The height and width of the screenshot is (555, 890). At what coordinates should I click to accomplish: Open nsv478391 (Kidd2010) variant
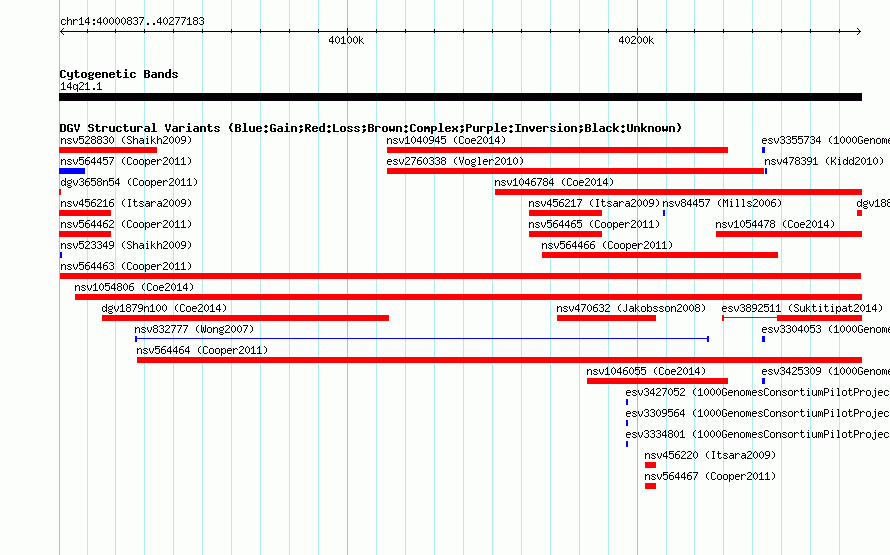point(824,161)
